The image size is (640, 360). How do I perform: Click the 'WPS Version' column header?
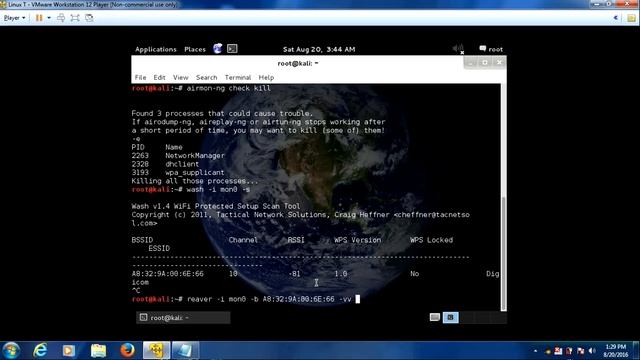[x=358, y=240]
